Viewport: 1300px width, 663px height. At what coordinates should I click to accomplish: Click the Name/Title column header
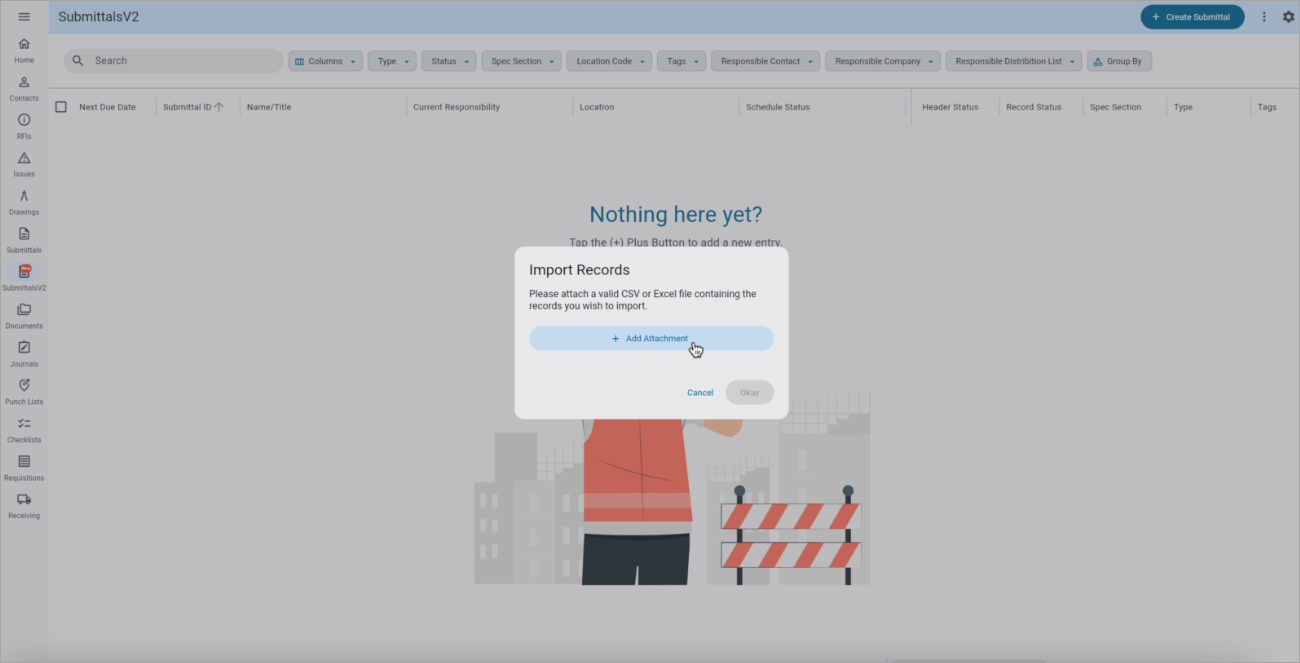(269, 107)
